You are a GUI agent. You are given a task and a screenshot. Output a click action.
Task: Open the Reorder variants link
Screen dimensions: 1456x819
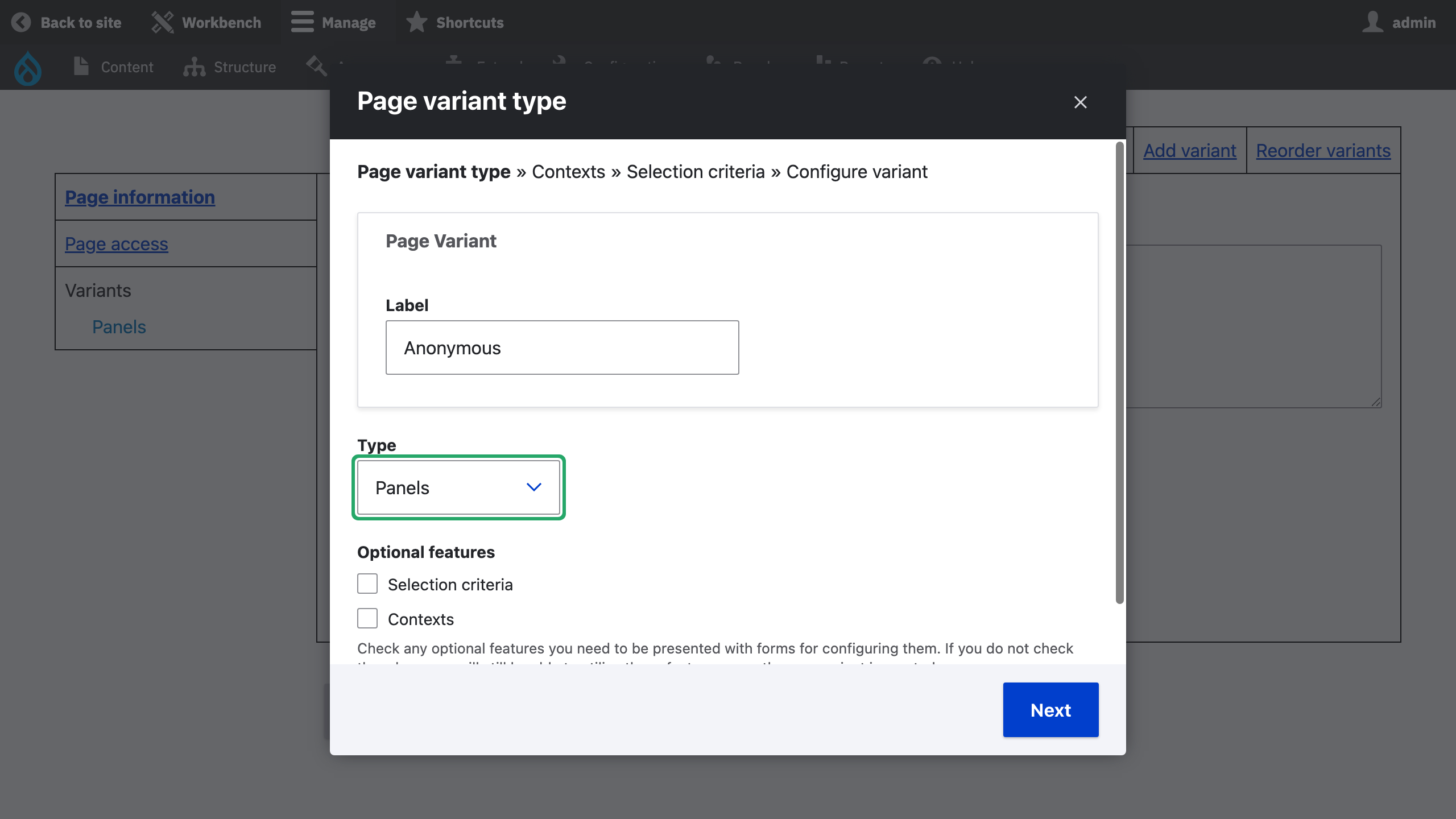click(x=1323, y=150)
